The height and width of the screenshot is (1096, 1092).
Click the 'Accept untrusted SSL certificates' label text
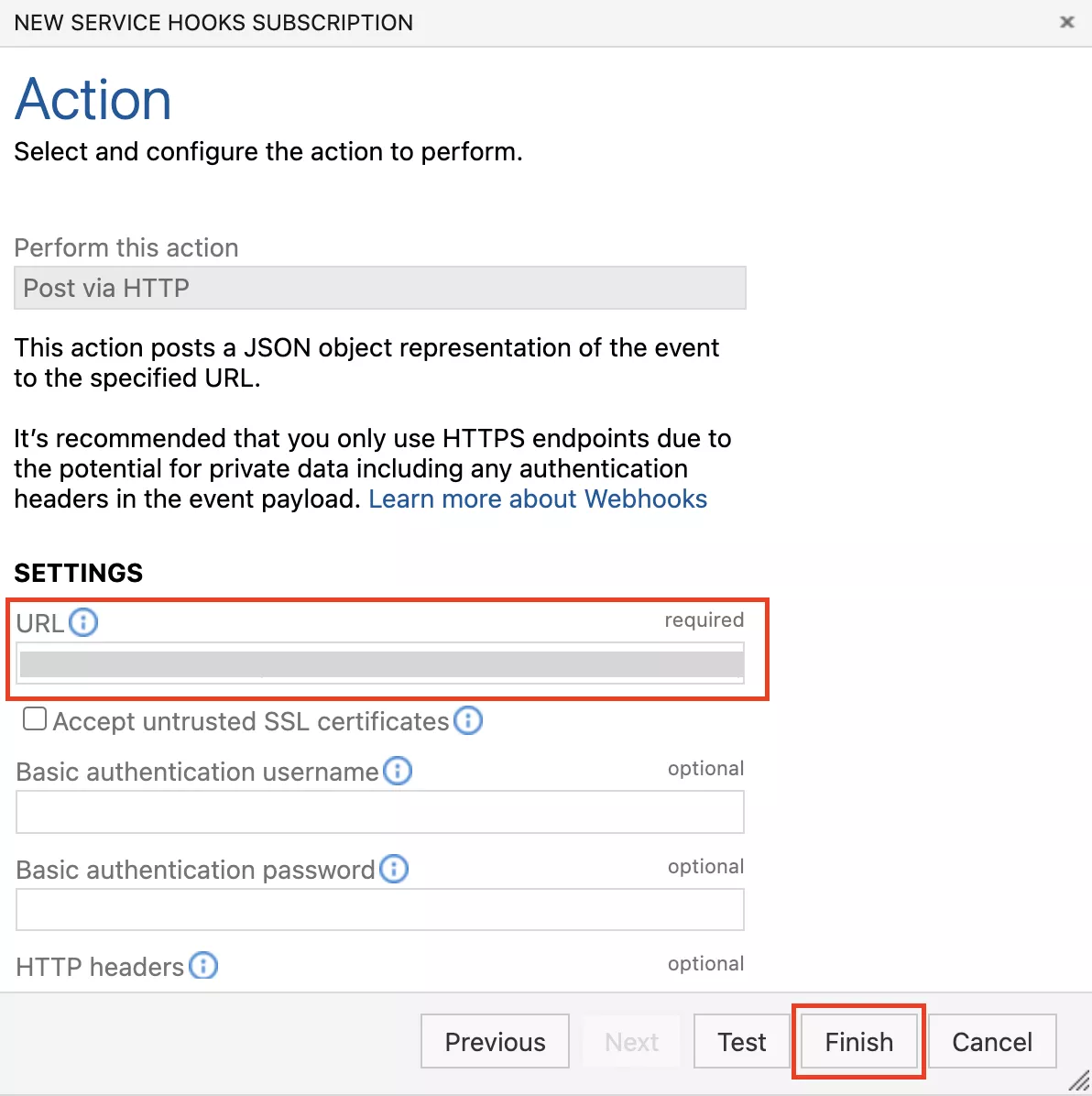[250, 722]
